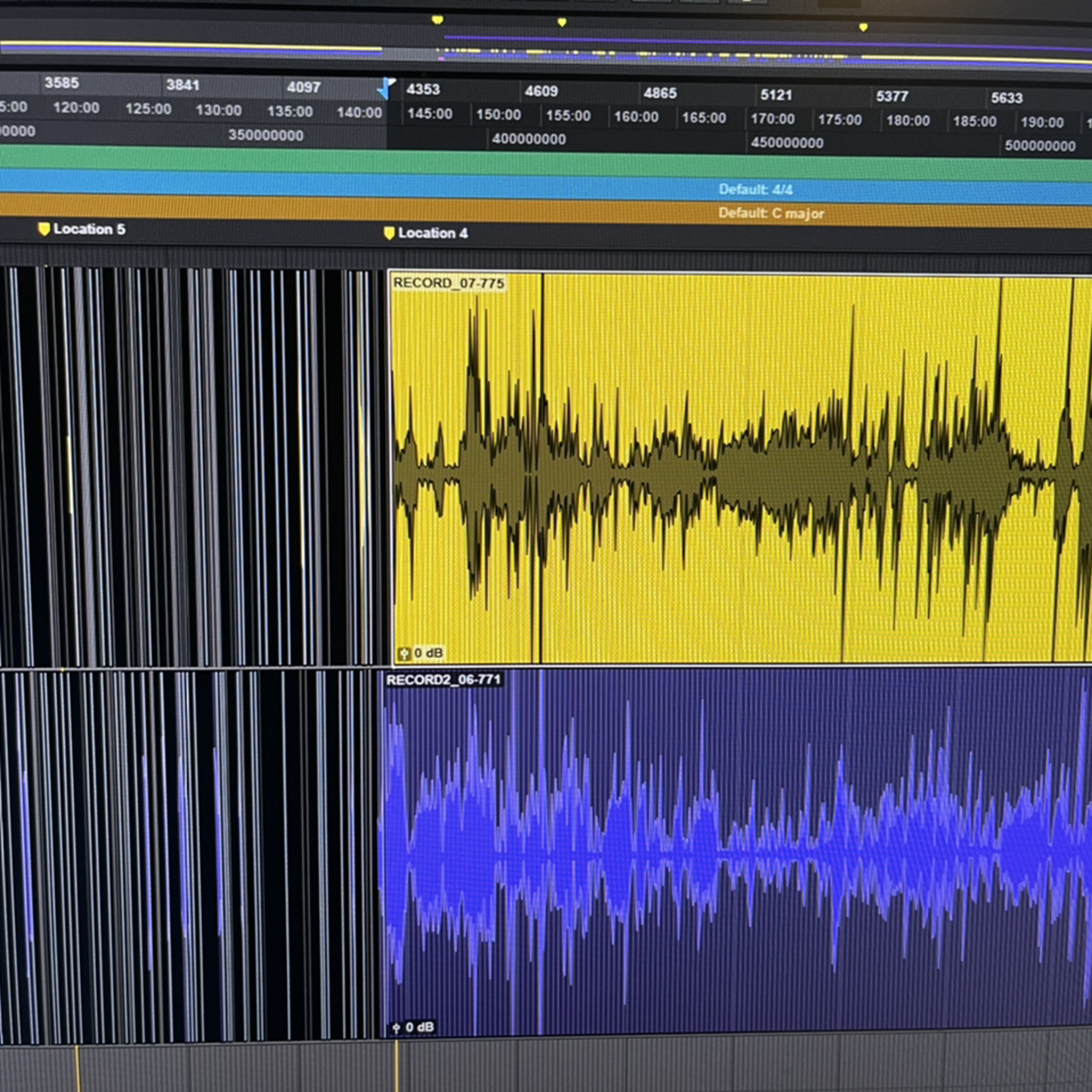Click 120:00 in the min:secs ruler
Screen dimensions: 1092x1092
coord(76,107)
